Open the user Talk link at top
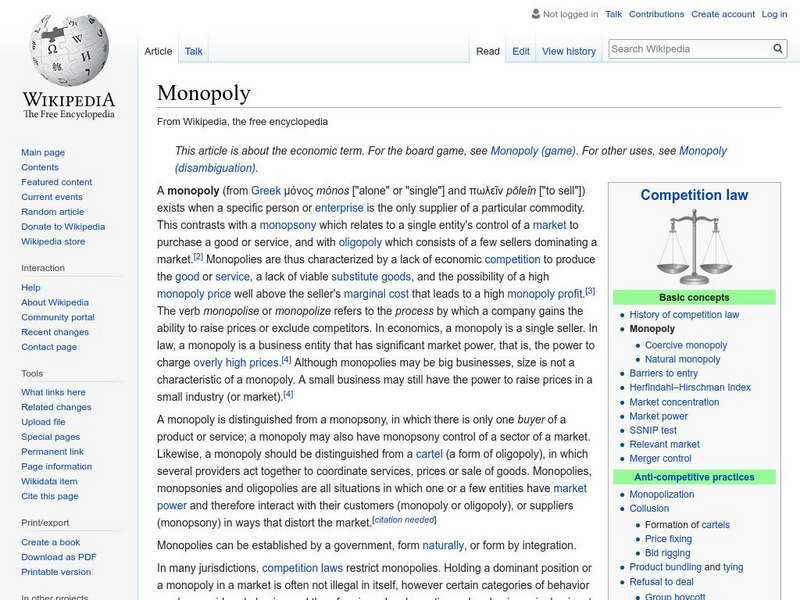The image size is (800, 600). 613,14
